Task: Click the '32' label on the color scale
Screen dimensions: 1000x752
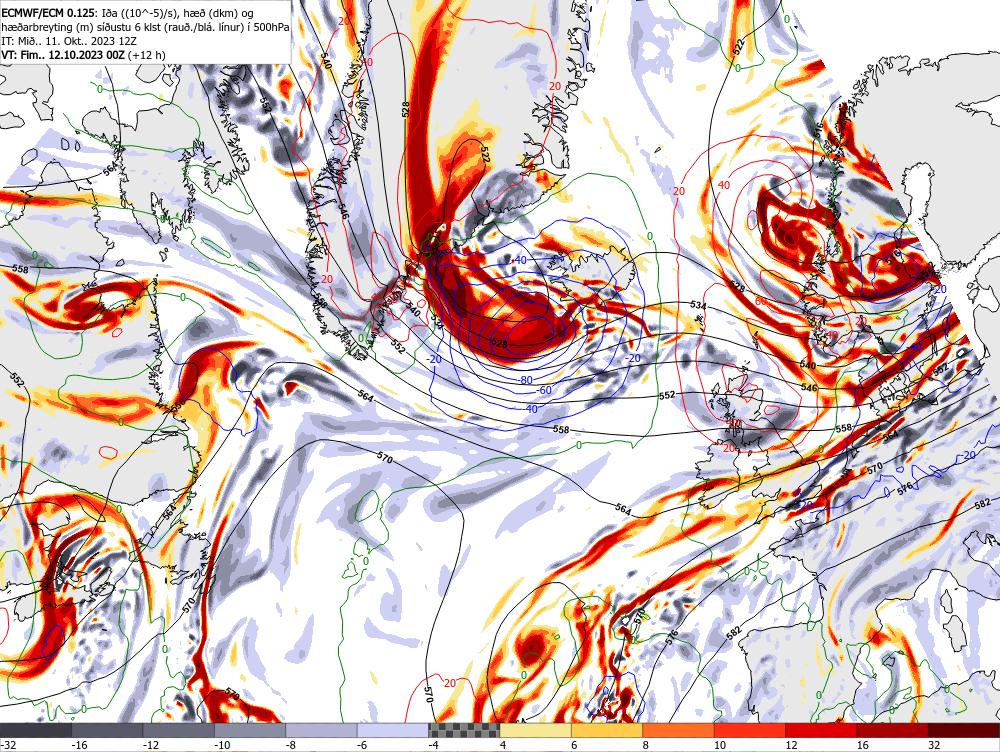Action: [934, 745]
